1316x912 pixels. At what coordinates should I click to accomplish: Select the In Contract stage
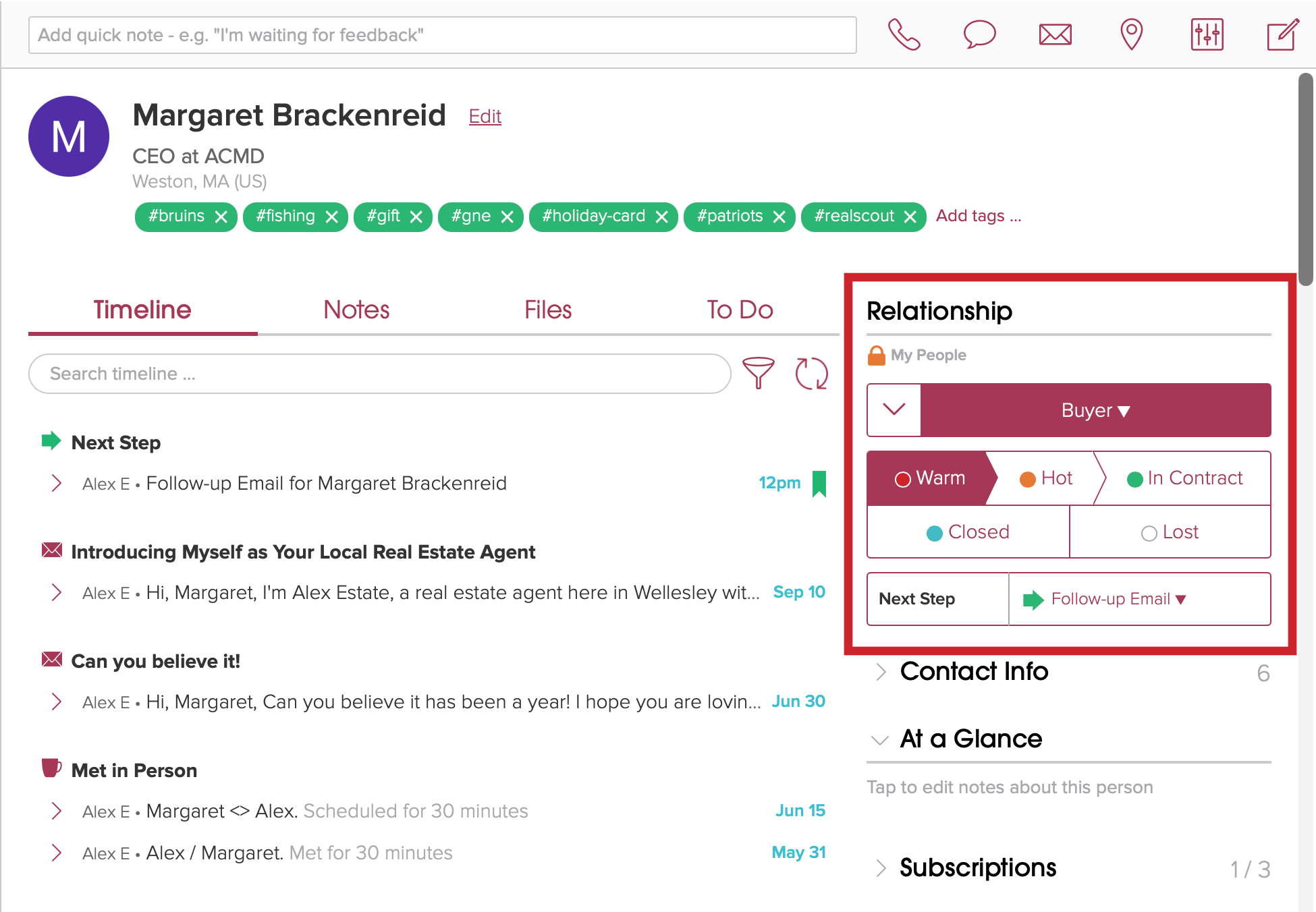1184,478
